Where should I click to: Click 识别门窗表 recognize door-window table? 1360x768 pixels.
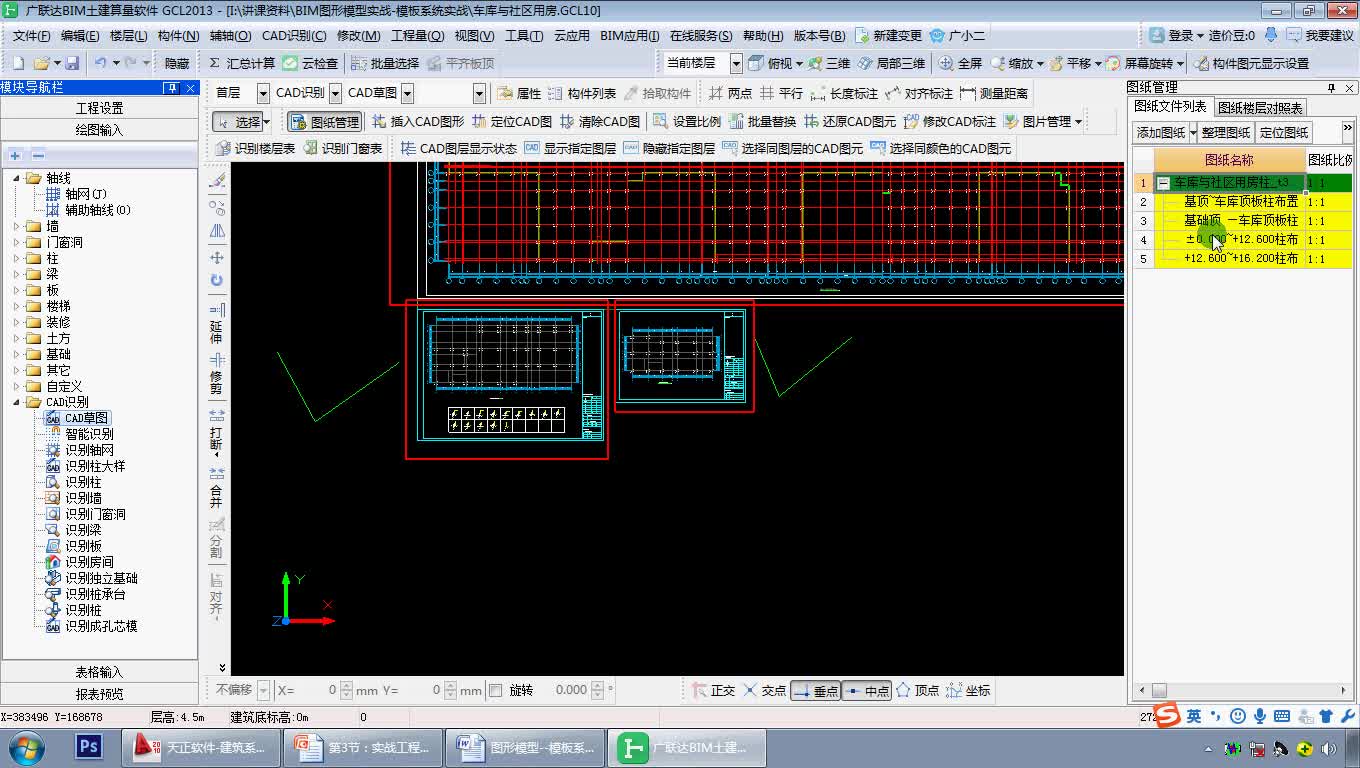(343, 148)
